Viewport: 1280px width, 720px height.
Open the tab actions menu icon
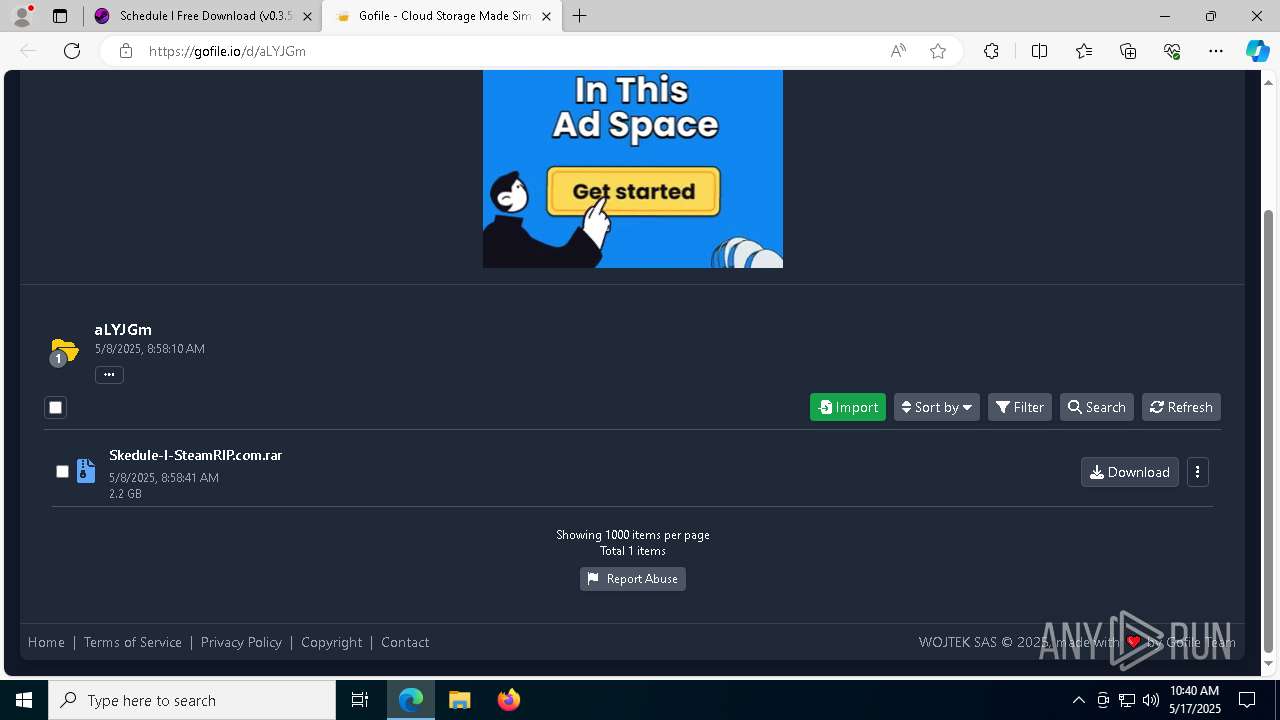[60, 16]
